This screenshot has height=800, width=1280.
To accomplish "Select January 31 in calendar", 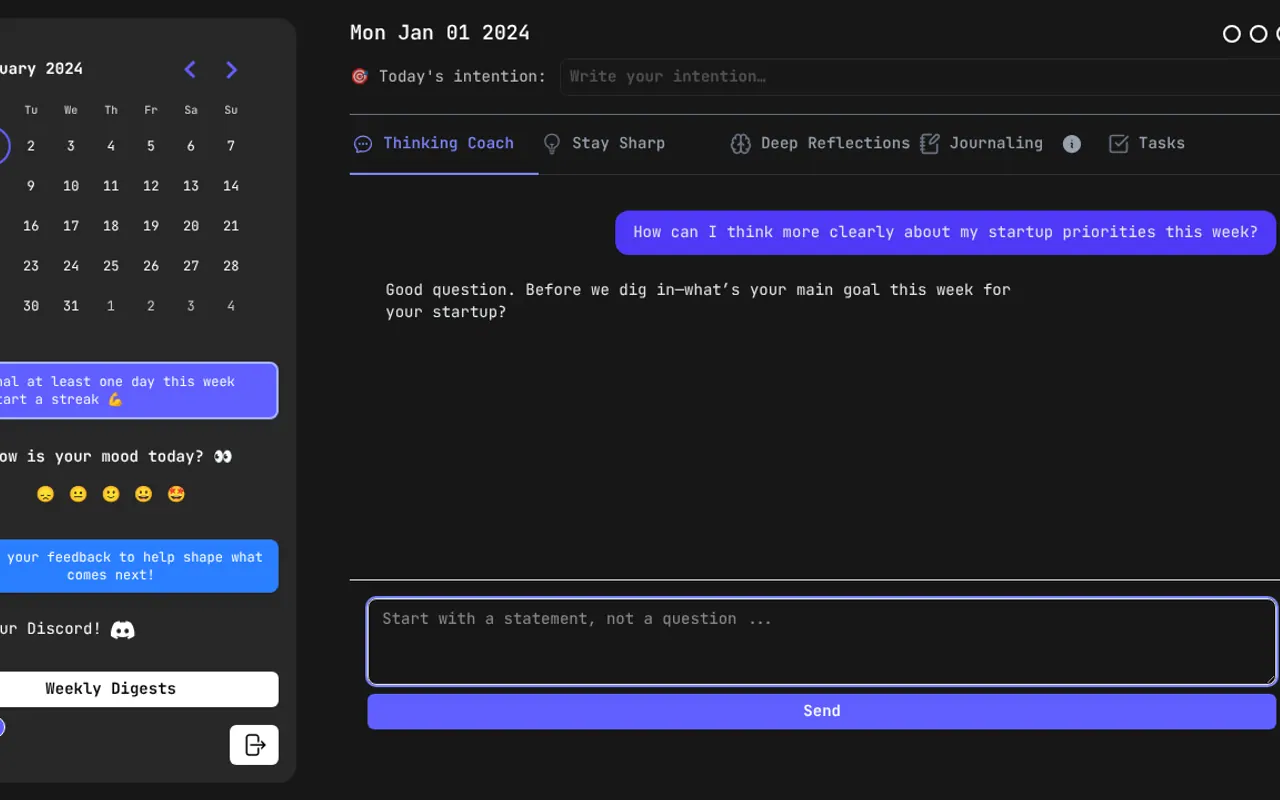I will point(71,306).
